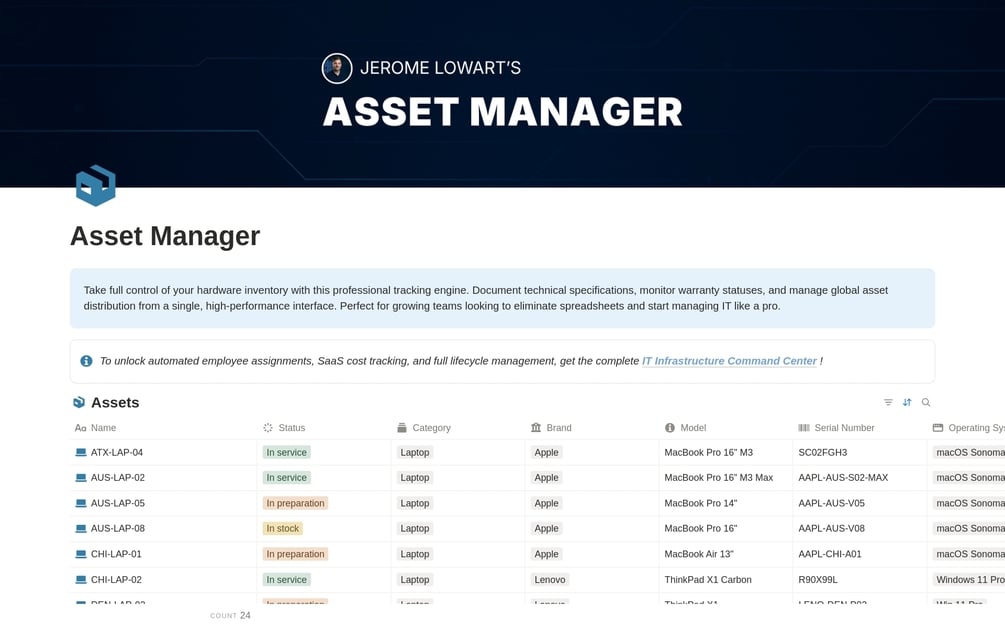Viewport: 1005px width, 628px height.
Task: Click In preparation status of AUS-LAP-05
Action: 295,503
